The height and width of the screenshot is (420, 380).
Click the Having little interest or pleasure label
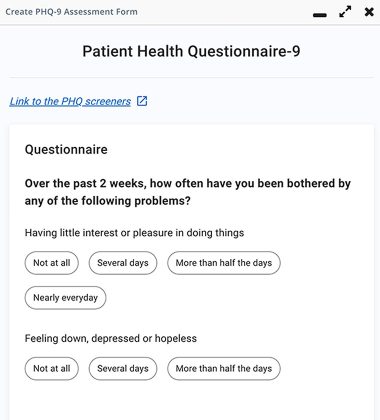pyautogui.click(x=134, y=233)
